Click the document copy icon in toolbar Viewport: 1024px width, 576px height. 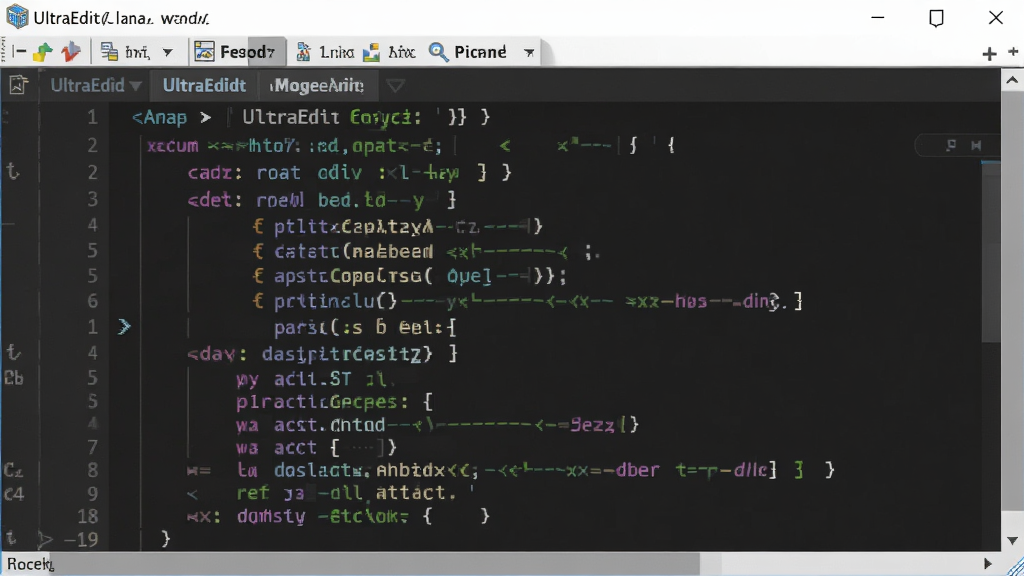click(109, 52)
